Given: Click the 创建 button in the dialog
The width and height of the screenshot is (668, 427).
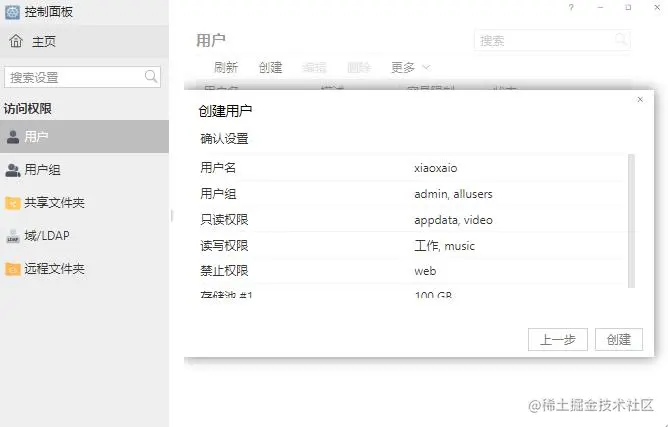Looking at the screenshot, I should pyautogui.click(x=619, y=340).
